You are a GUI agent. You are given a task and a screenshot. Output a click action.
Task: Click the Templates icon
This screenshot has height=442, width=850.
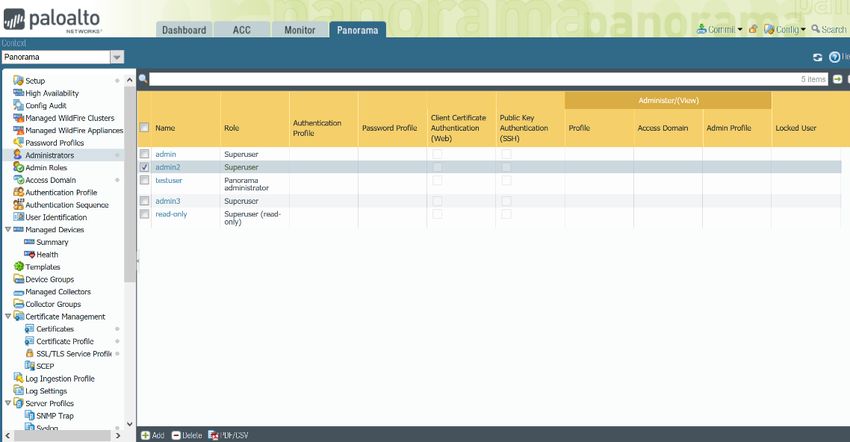tap(18, 266)
